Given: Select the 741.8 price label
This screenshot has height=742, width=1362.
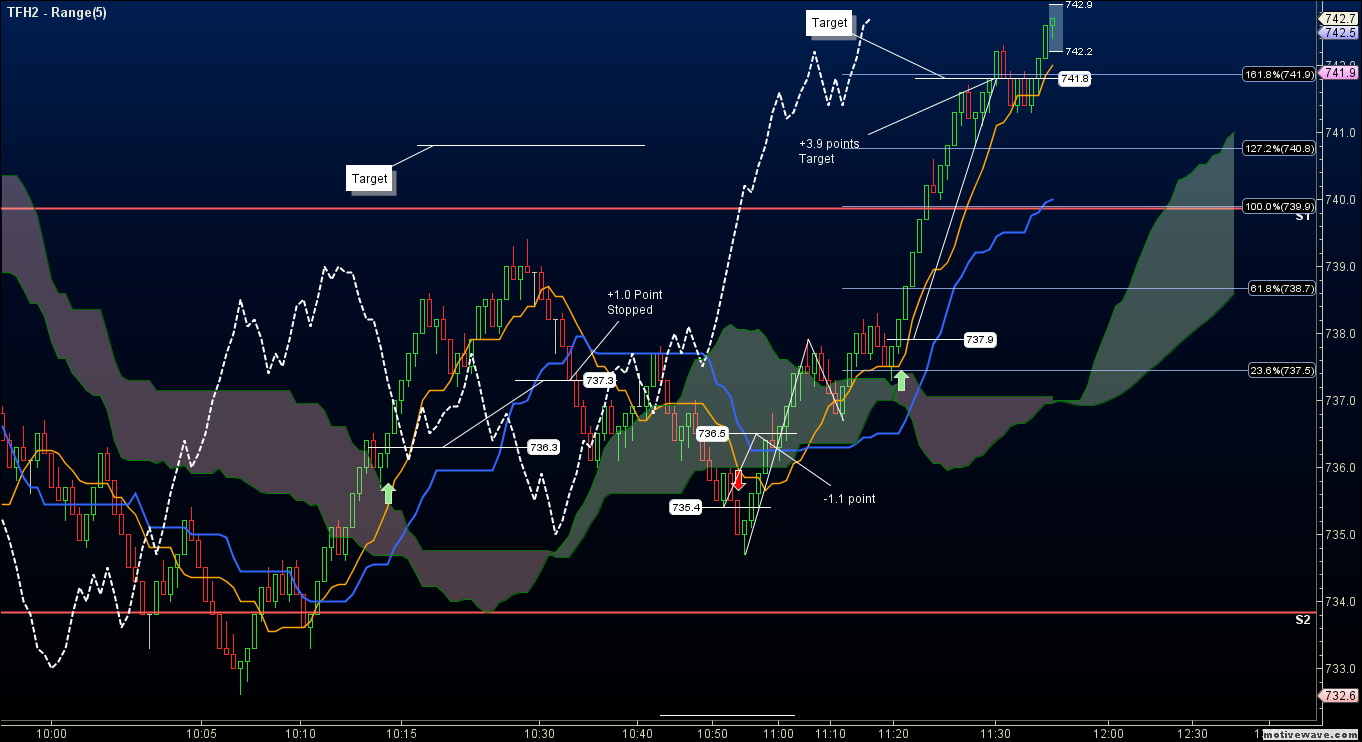Looking at the screenshot, I should [1074, 78].
